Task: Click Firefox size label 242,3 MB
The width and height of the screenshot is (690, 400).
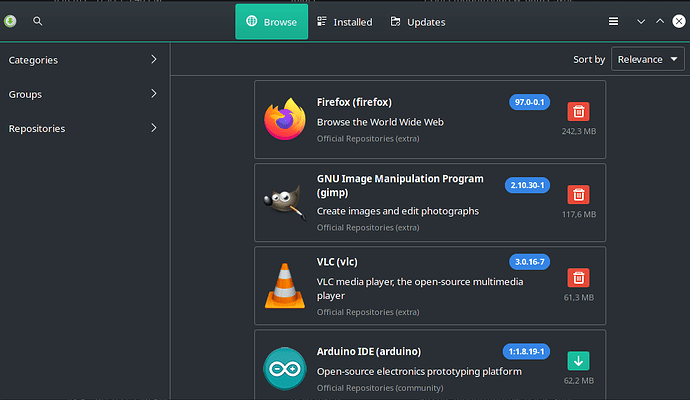Action: point(579,131)
